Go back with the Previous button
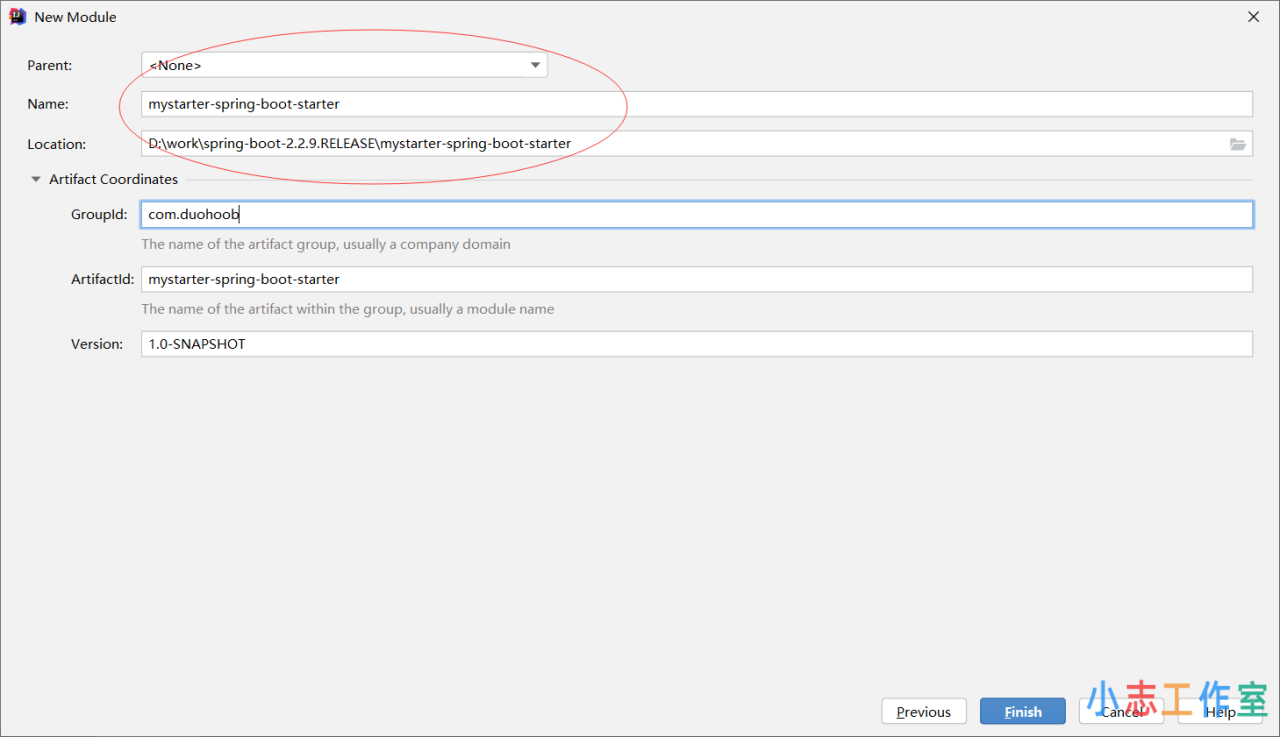Screen dimensions: 1280x737 pos(923,712)
